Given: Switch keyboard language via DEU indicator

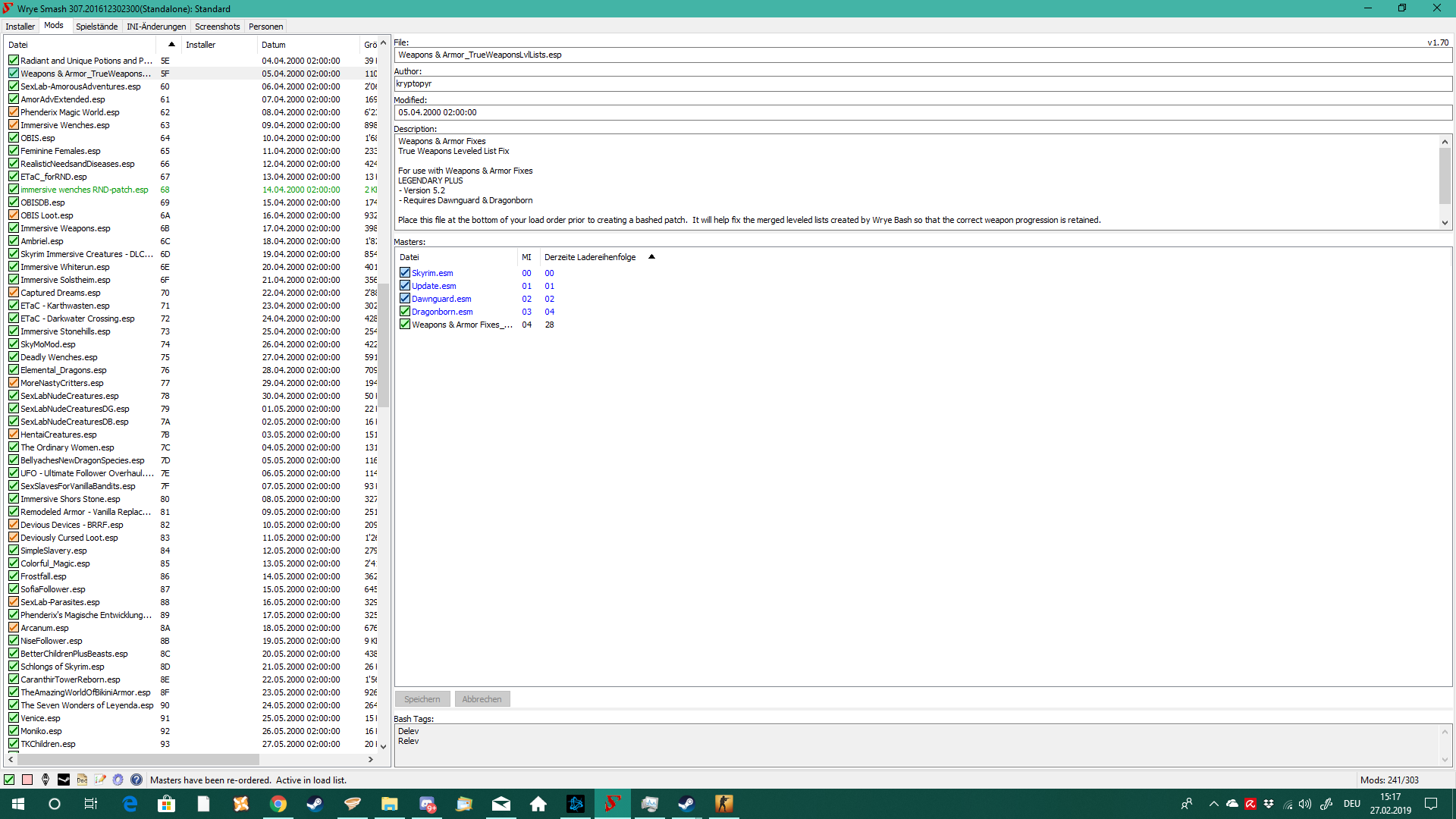Looking at the screenshot, I should (1352, 804).
